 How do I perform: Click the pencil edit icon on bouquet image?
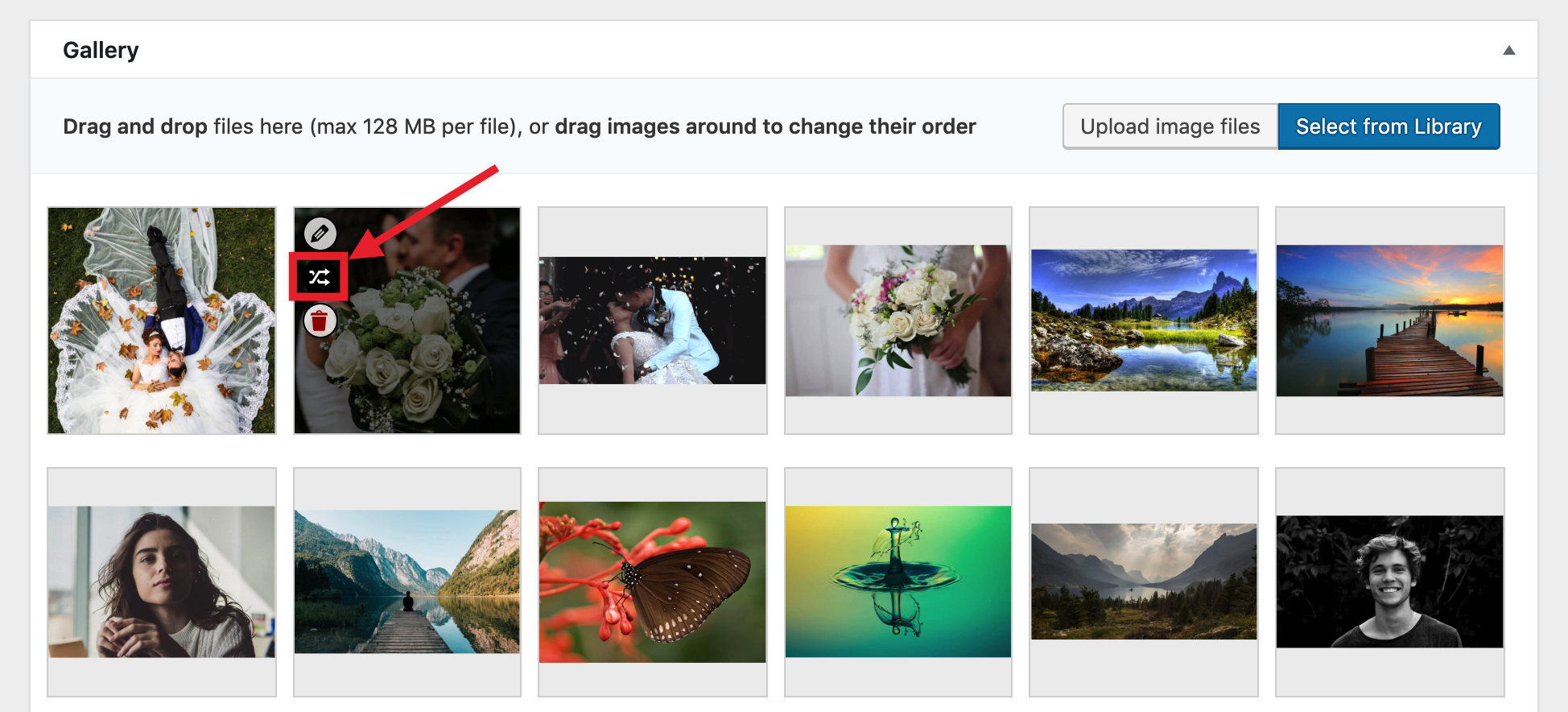pos(320,234)
